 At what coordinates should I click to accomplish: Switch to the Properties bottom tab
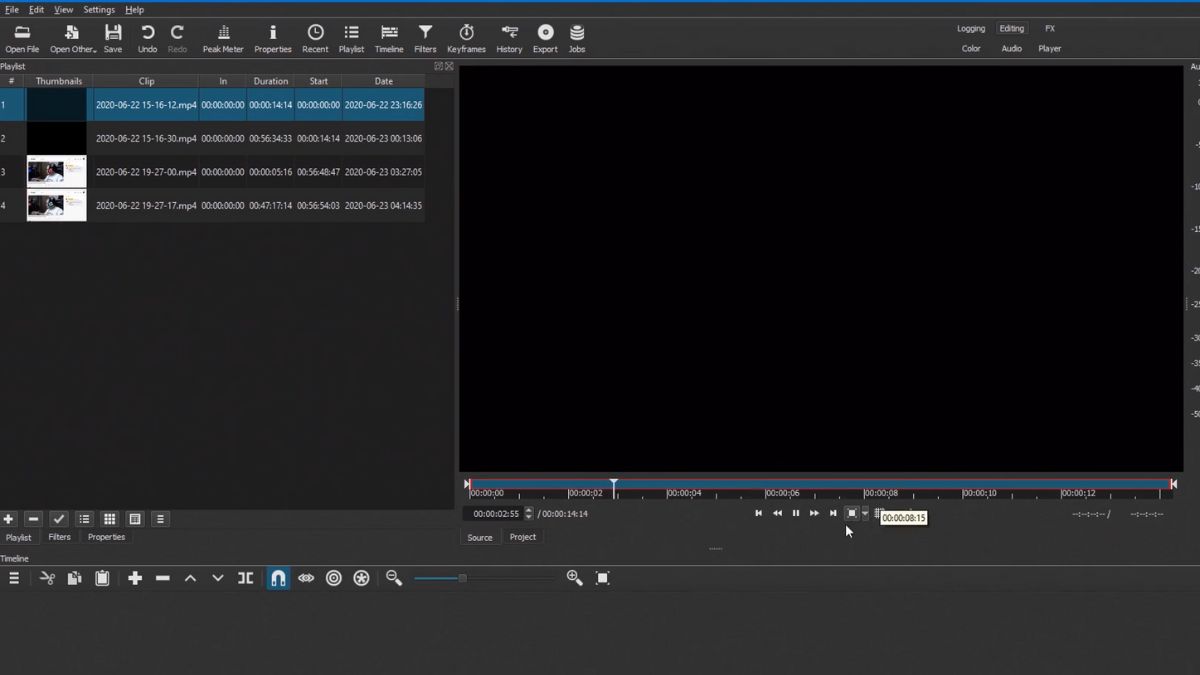(x=106, y=537)
